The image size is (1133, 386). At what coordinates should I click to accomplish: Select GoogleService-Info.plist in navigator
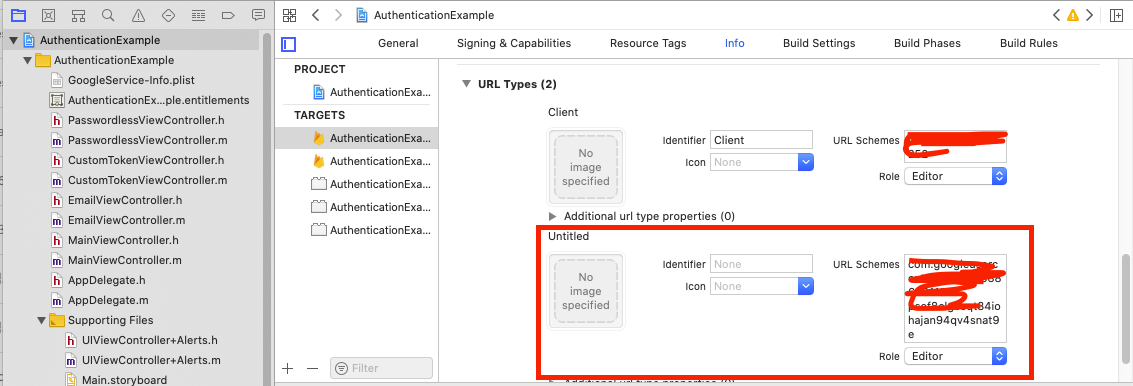tap(131, 80)
